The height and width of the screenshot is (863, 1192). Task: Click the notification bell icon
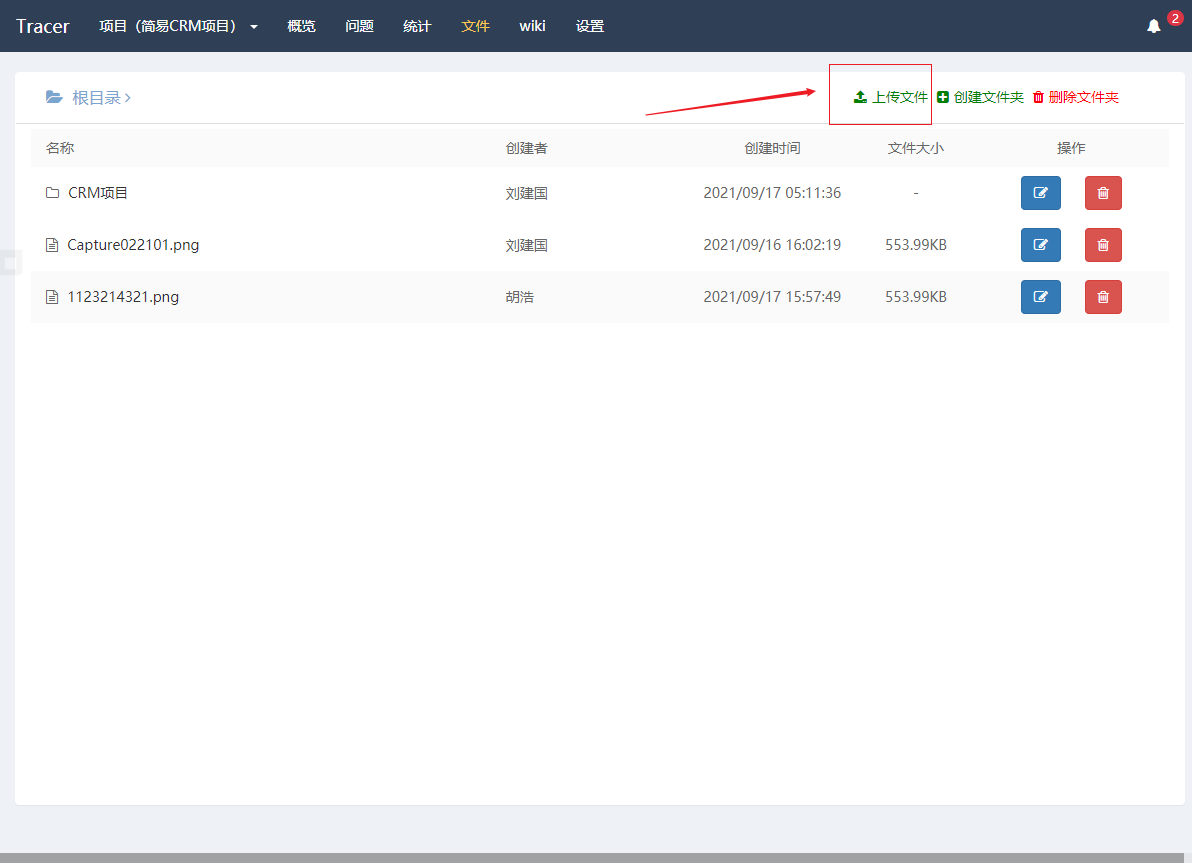coord(1154,27)
